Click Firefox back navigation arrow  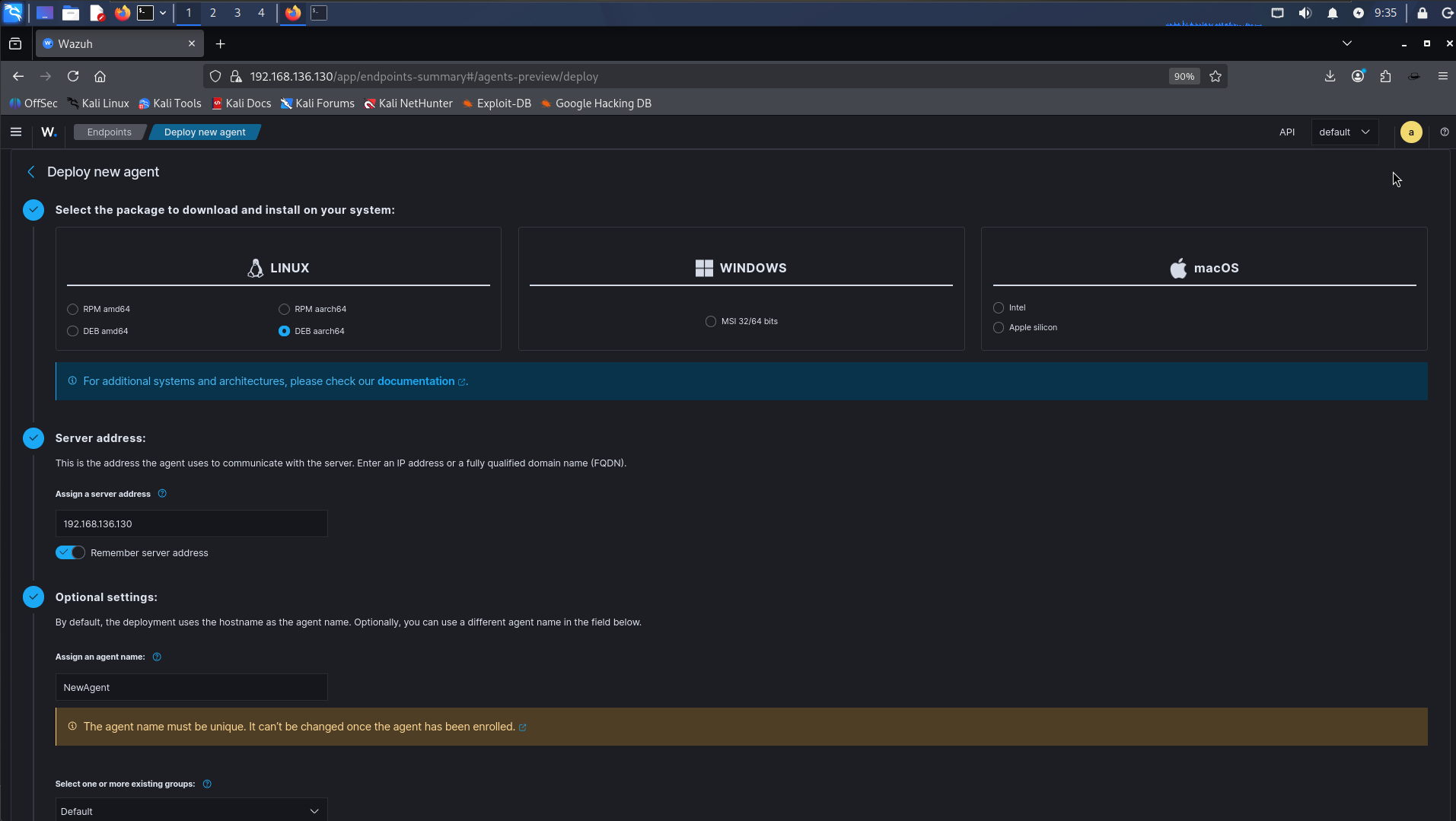tap(18, 76)
